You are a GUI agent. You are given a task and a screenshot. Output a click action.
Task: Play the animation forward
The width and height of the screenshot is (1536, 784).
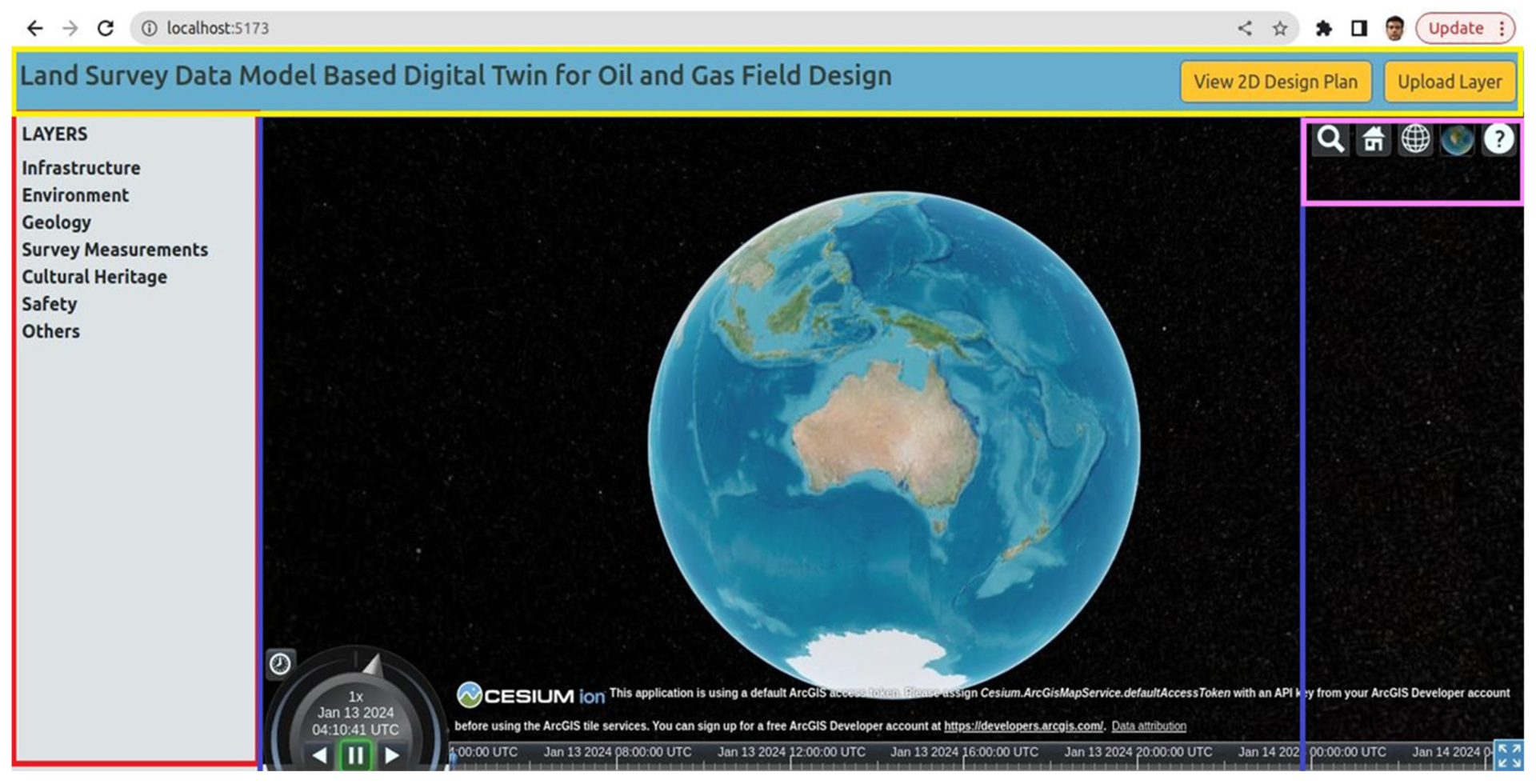(392, 755)
